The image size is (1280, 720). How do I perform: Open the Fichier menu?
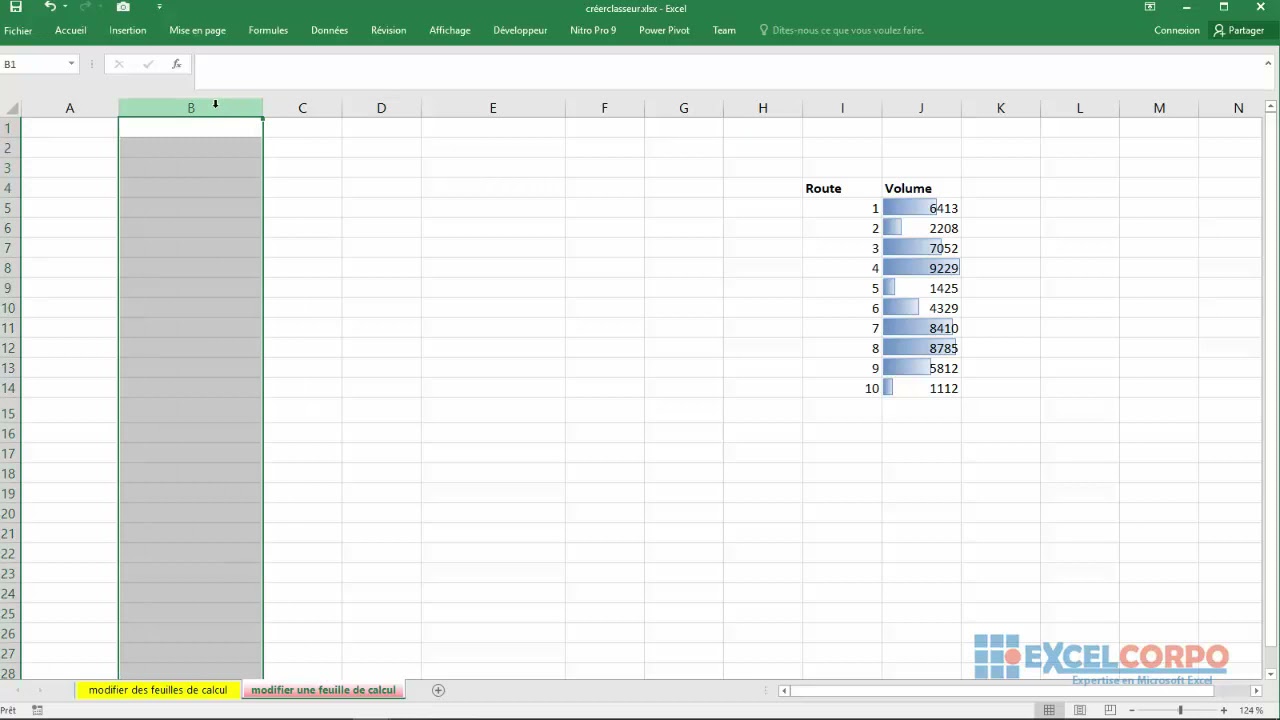tap(18, 30)
